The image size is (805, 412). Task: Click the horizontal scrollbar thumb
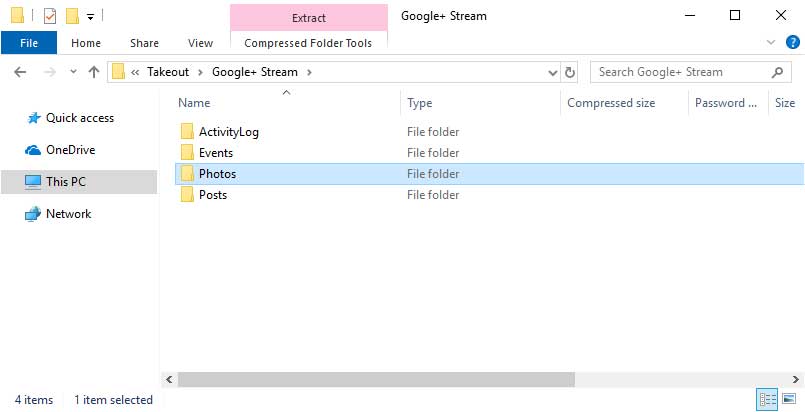(376, 380)
